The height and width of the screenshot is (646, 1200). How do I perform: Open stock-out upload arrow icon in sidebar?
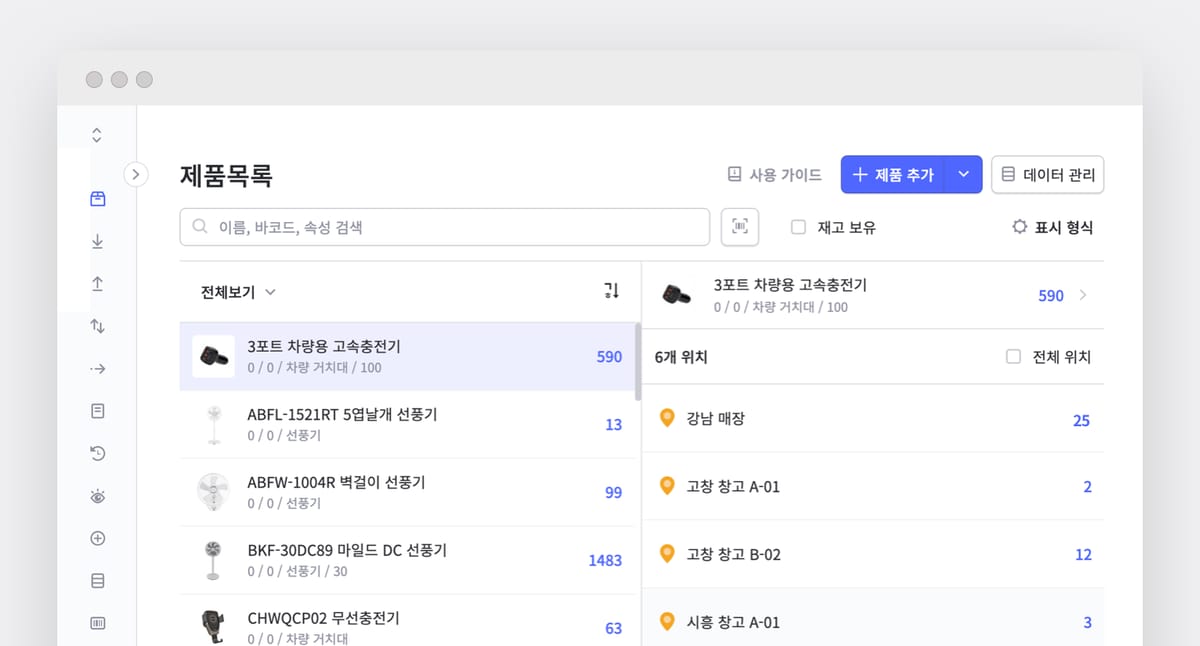point(97,284)
